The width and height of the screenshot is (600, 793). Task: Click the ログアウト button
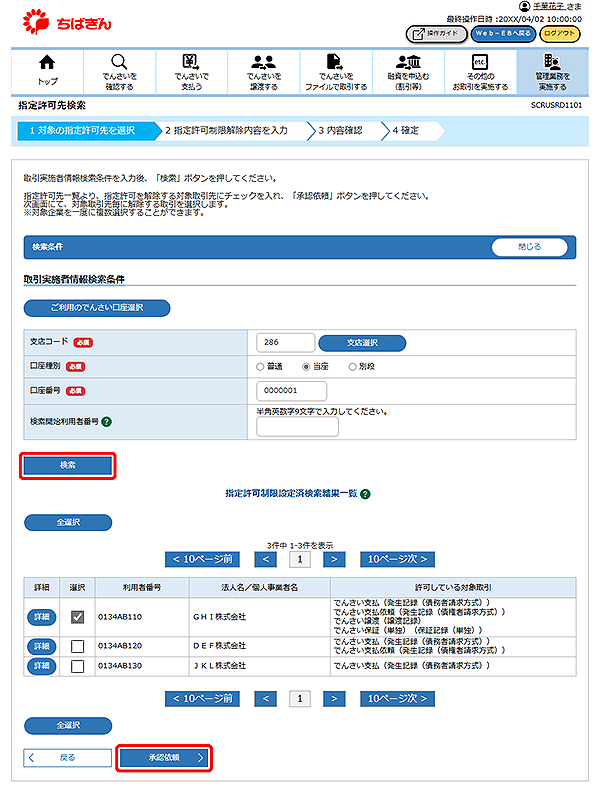(x=560, y=34)
